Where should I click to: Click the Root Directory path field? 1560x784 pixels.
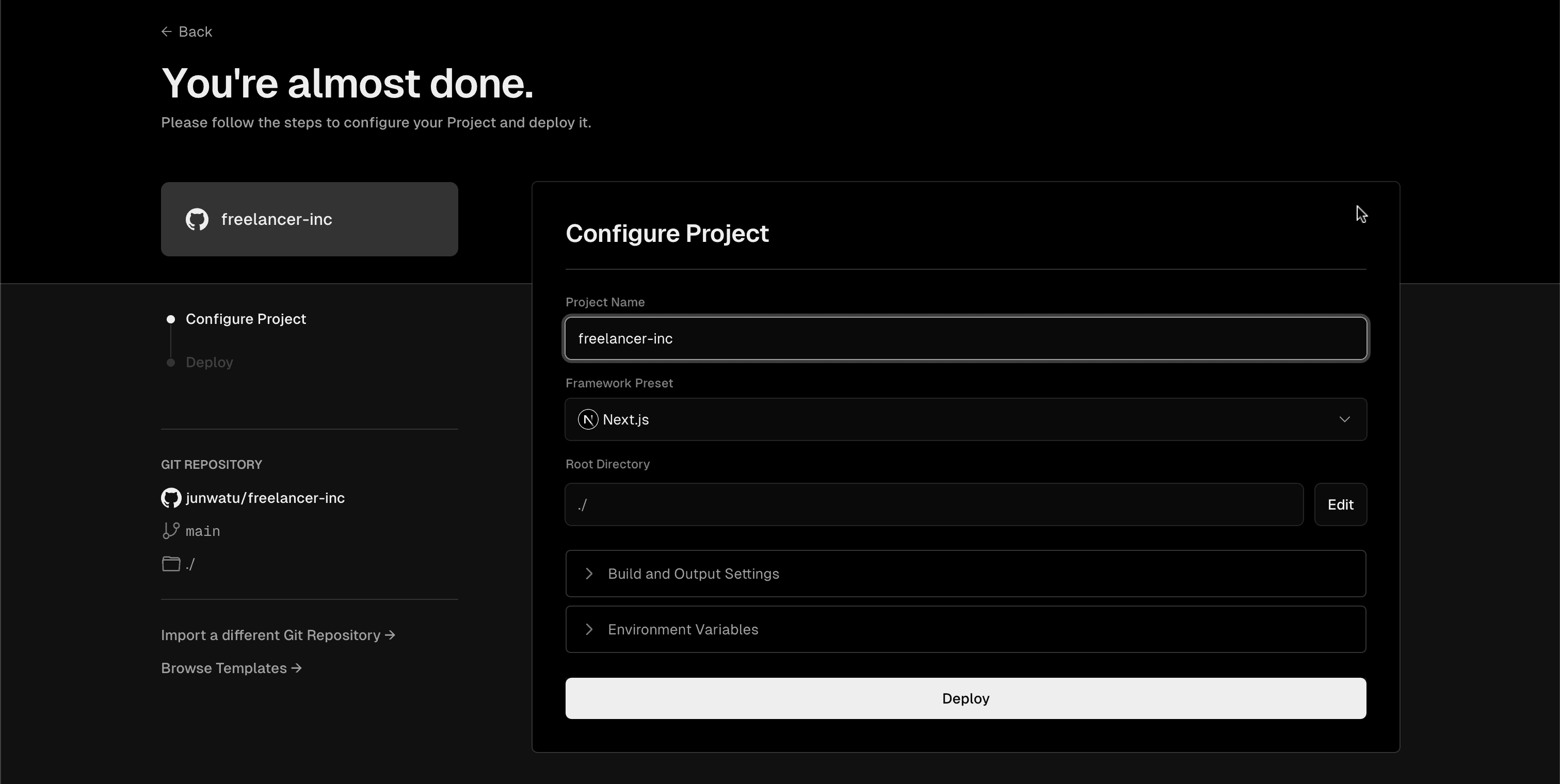click(x=934, y=504)
